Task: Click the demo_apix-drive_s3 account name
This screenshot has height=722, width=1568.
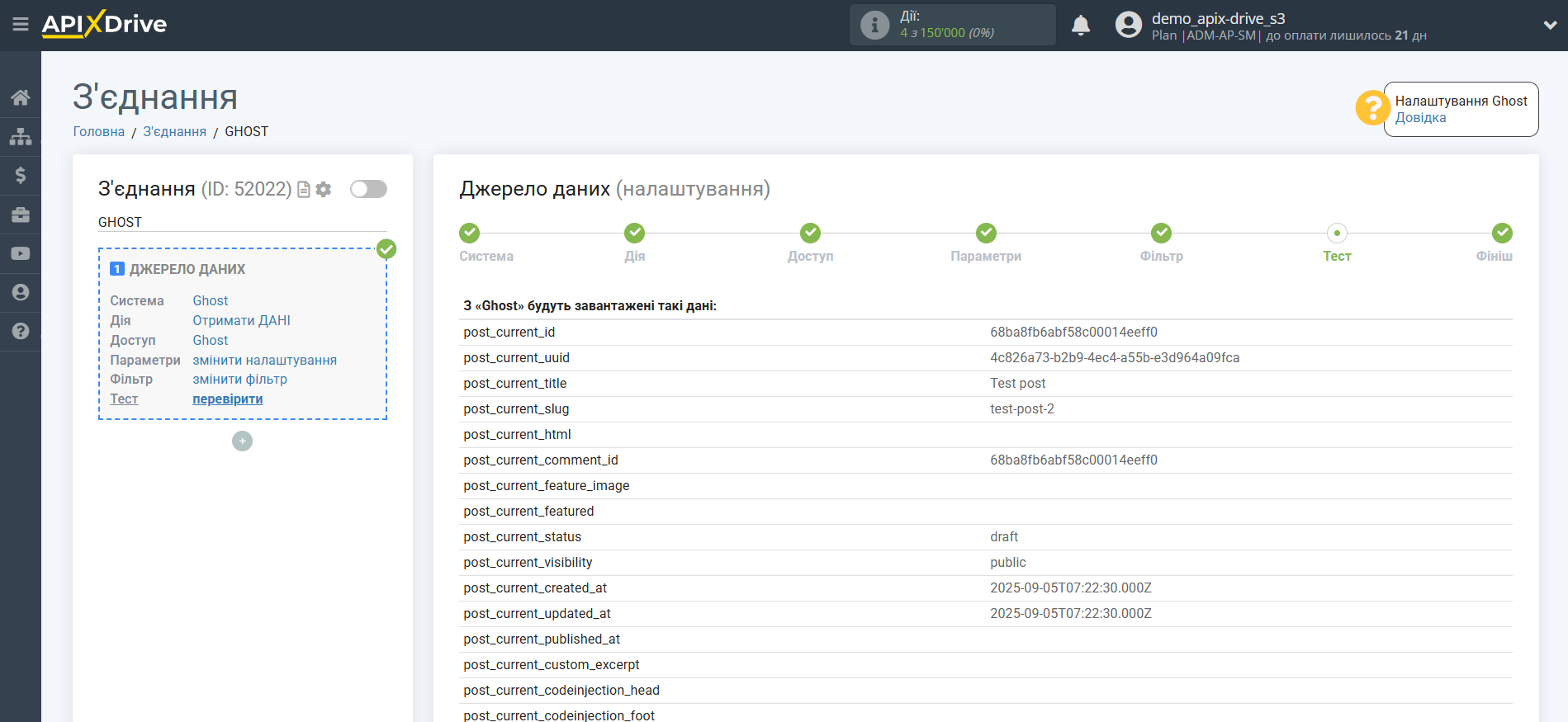Action: click(1218, 18)
